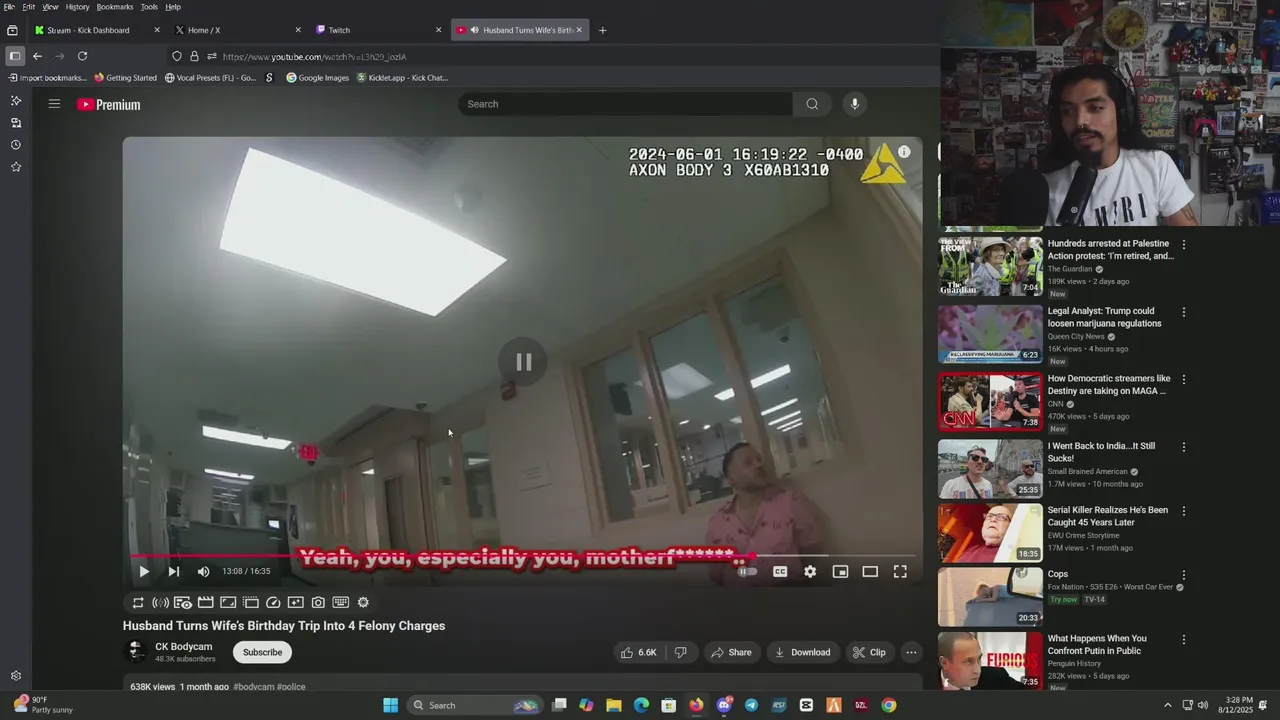Open the Tools menu
The width and height of the screenshot is (1280, 720).
point(149,7)
